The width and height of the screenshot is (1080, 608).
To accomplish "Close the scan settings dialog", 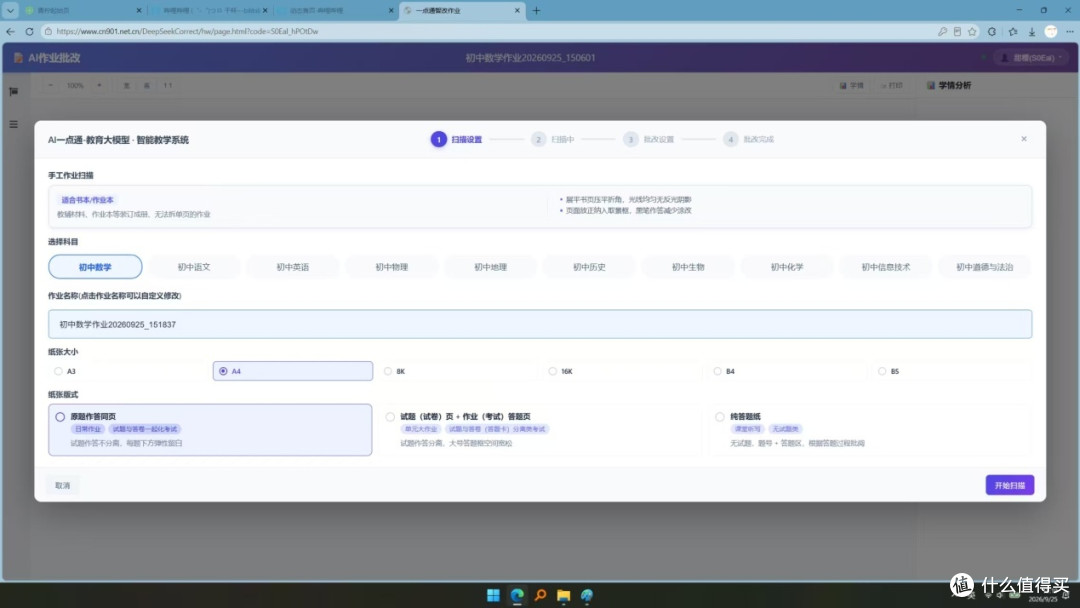I will click(1024, 139).
